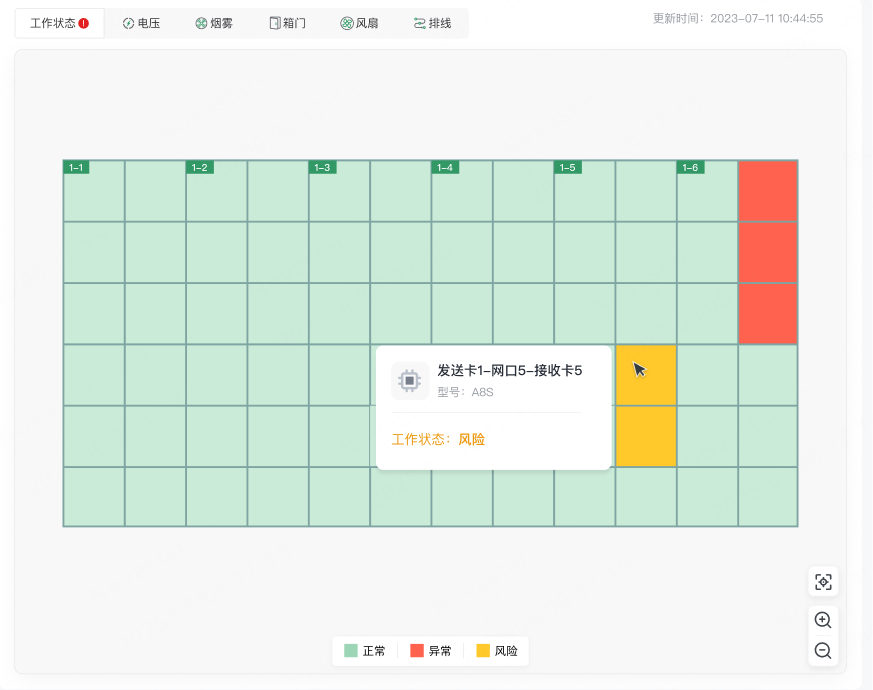Click the 1-5 labeled cabinet cell
This screenshot has width=873, height=690.
pos(585,191)
